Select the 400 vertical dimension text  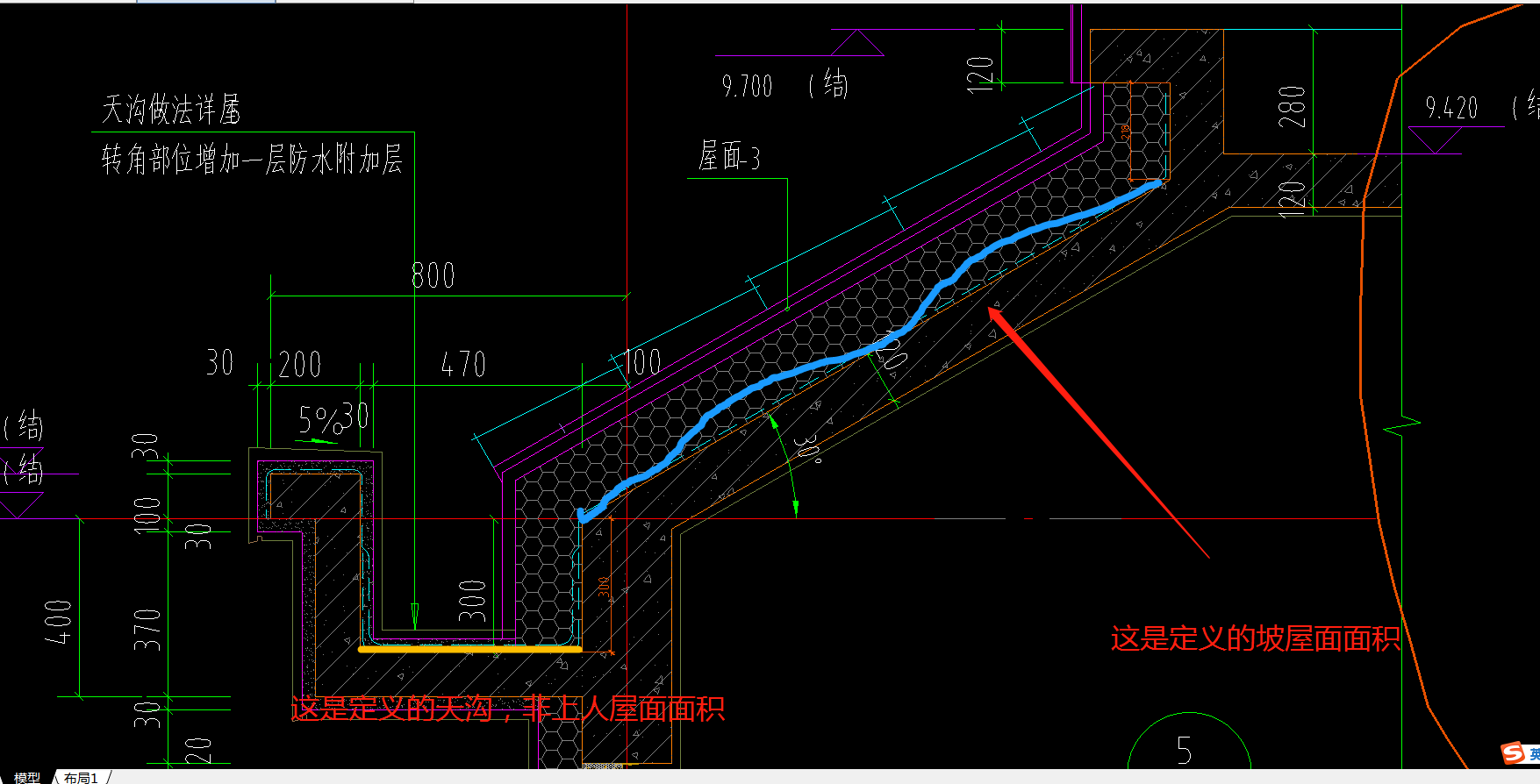pos(59,622)
